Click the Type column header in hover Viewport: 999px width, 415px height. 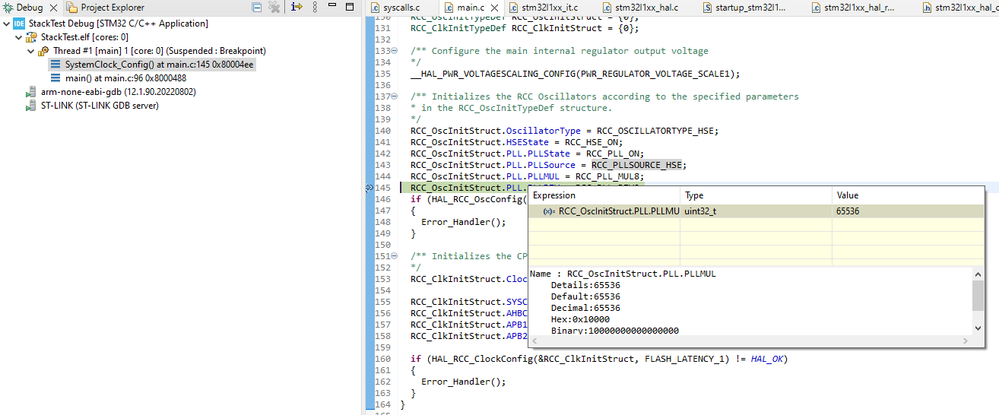(x=756, y=196)
